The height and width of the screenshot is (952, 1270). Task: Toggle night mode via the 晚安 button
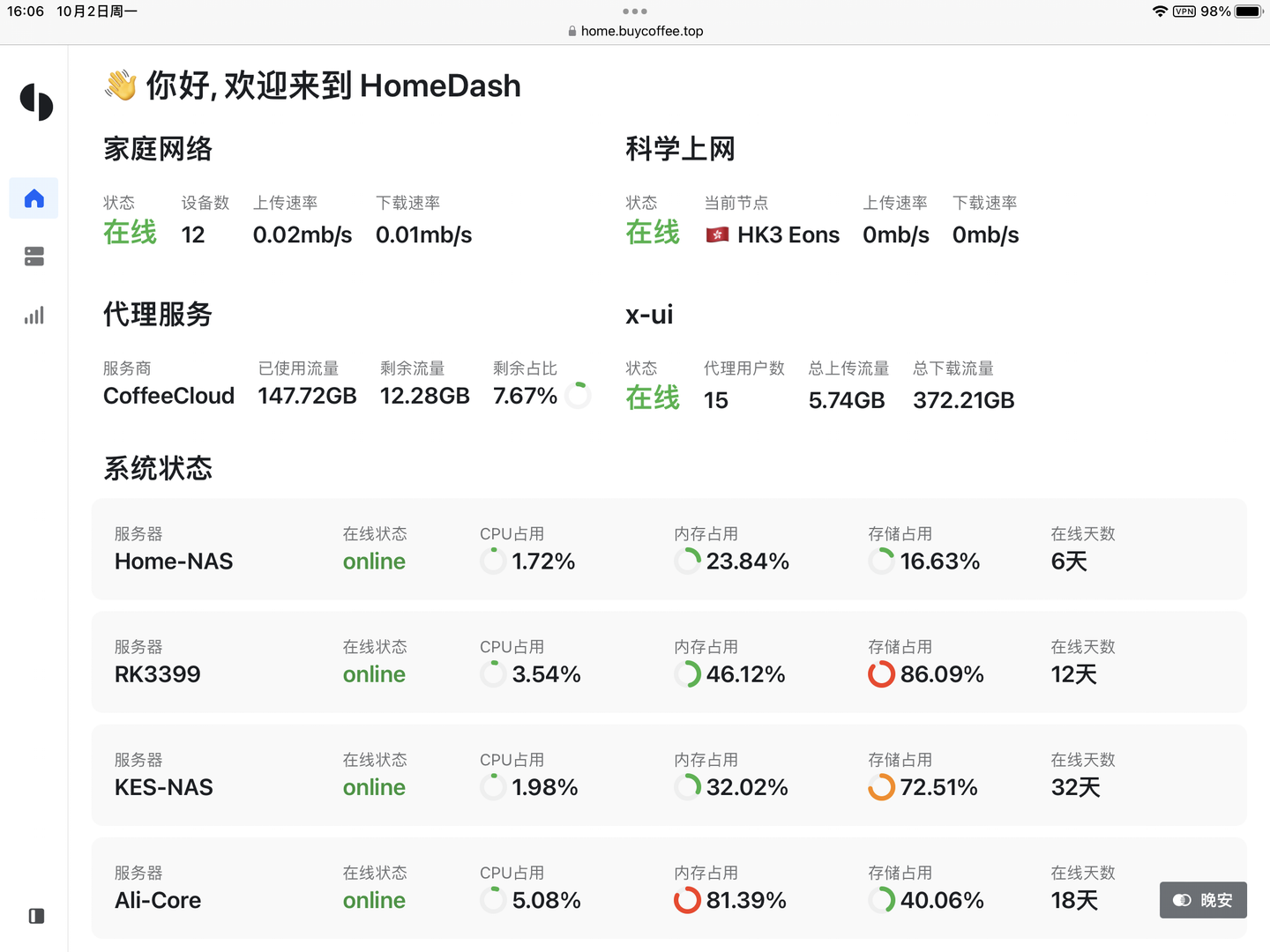click(1203, 900)
